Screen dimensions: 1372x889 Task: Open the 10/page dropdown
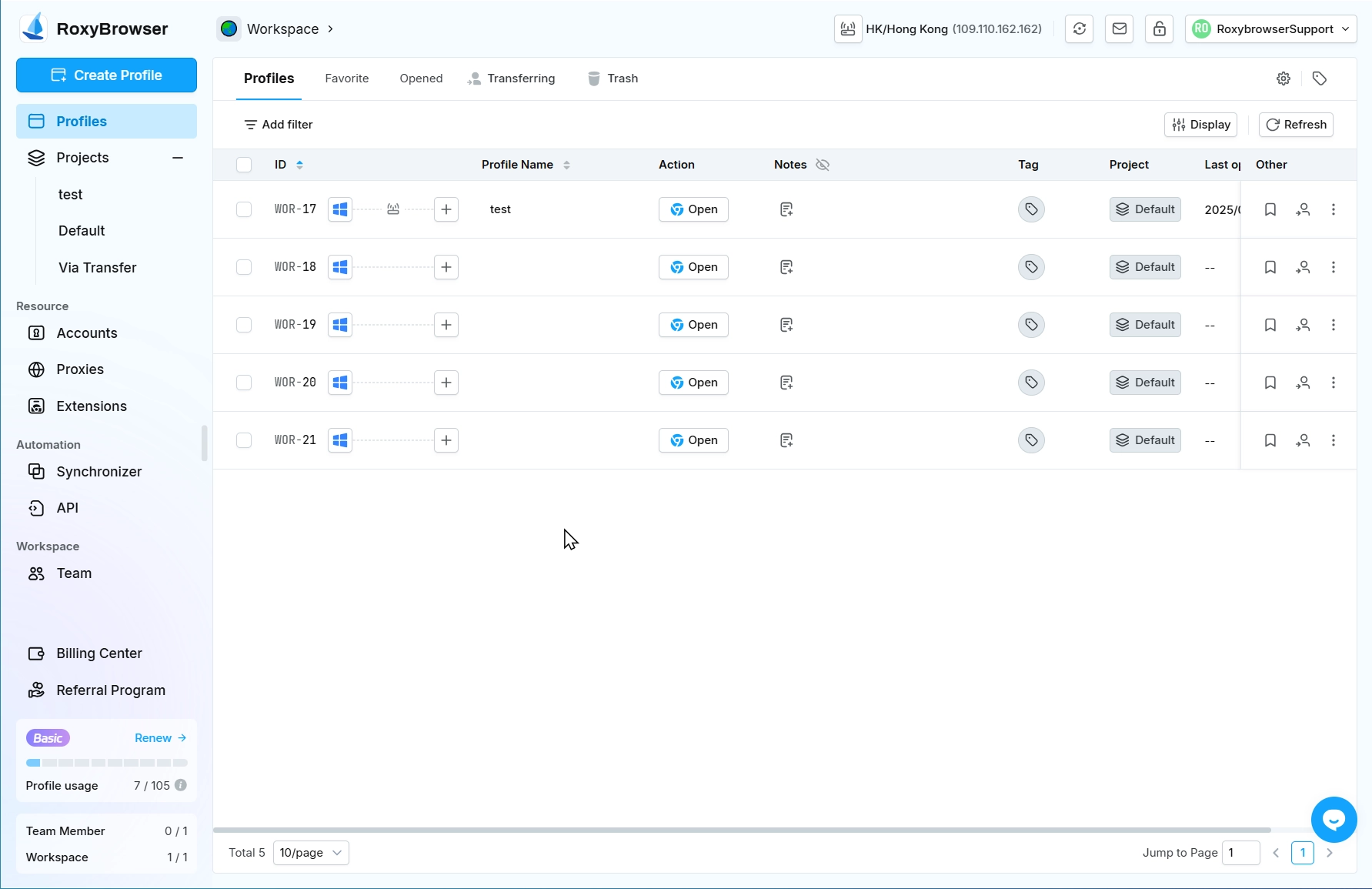point(310,853)
